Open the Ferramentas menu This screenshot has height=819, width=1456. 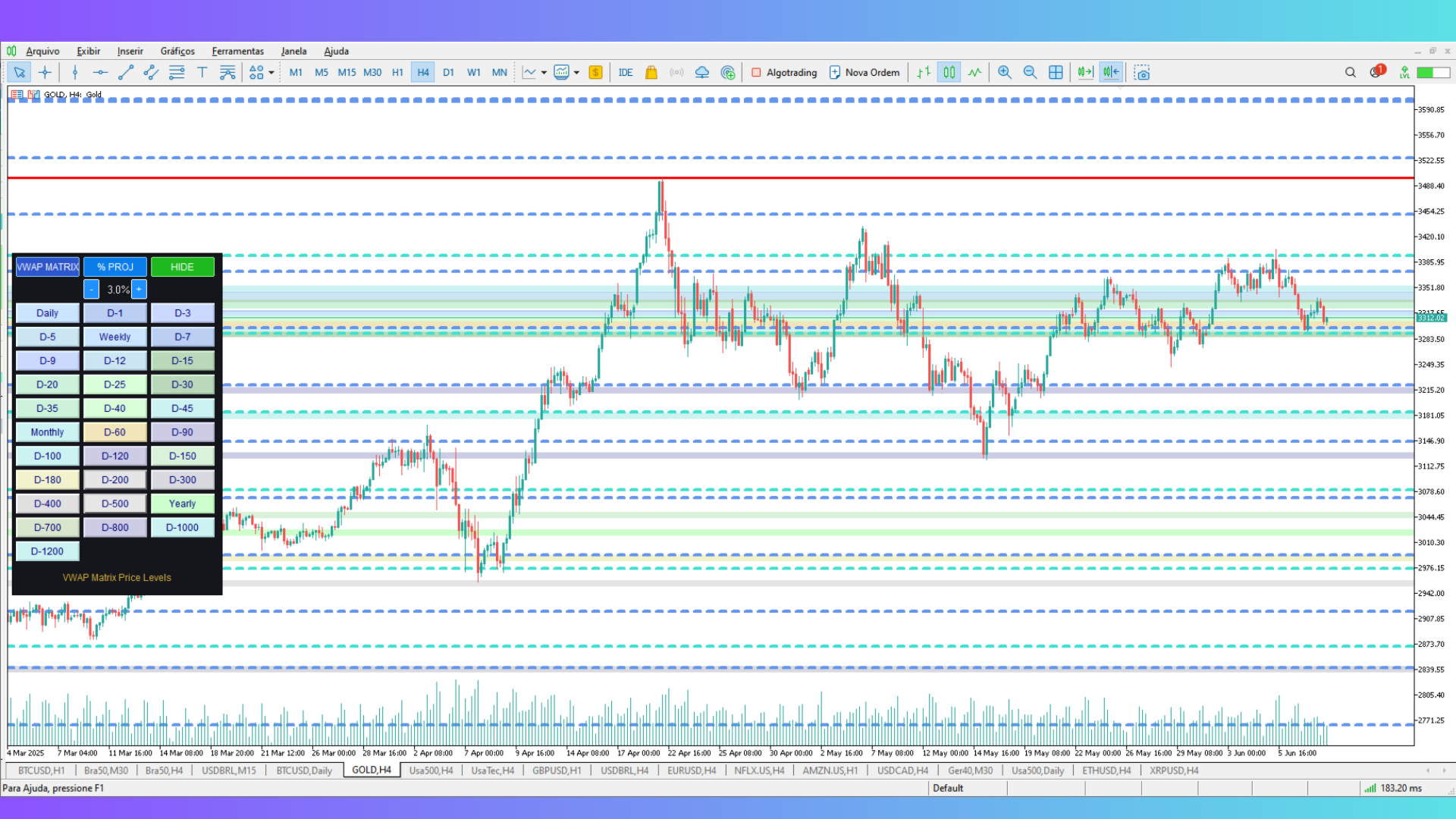237,52
